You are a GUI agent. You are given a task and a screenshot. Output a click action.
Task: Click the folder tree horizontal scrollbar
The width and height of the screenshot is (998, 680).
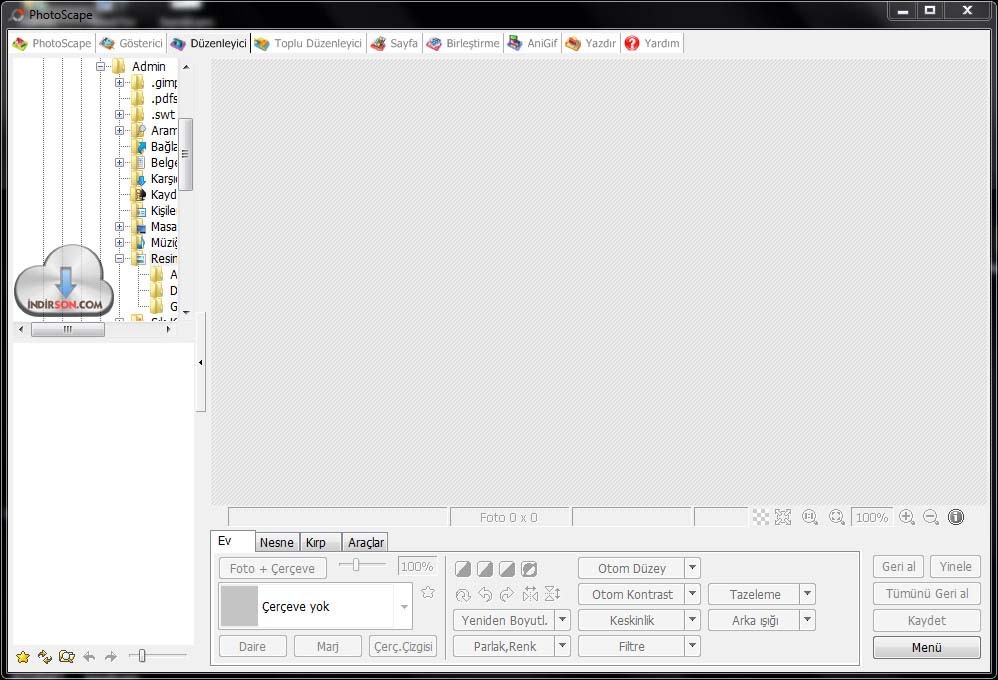[94, 329]
